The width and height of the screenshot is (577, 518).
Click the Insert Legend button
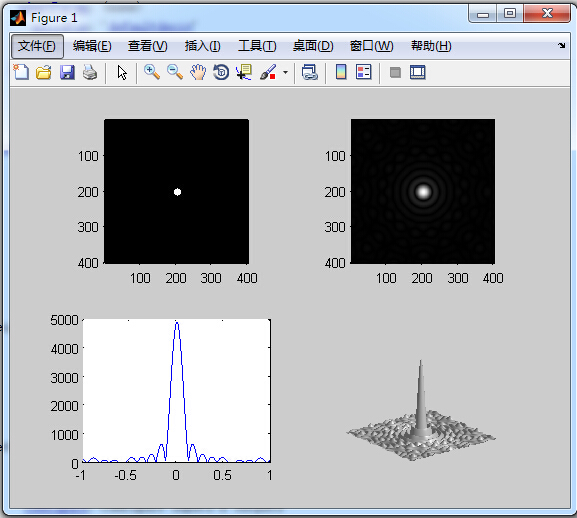364,72
